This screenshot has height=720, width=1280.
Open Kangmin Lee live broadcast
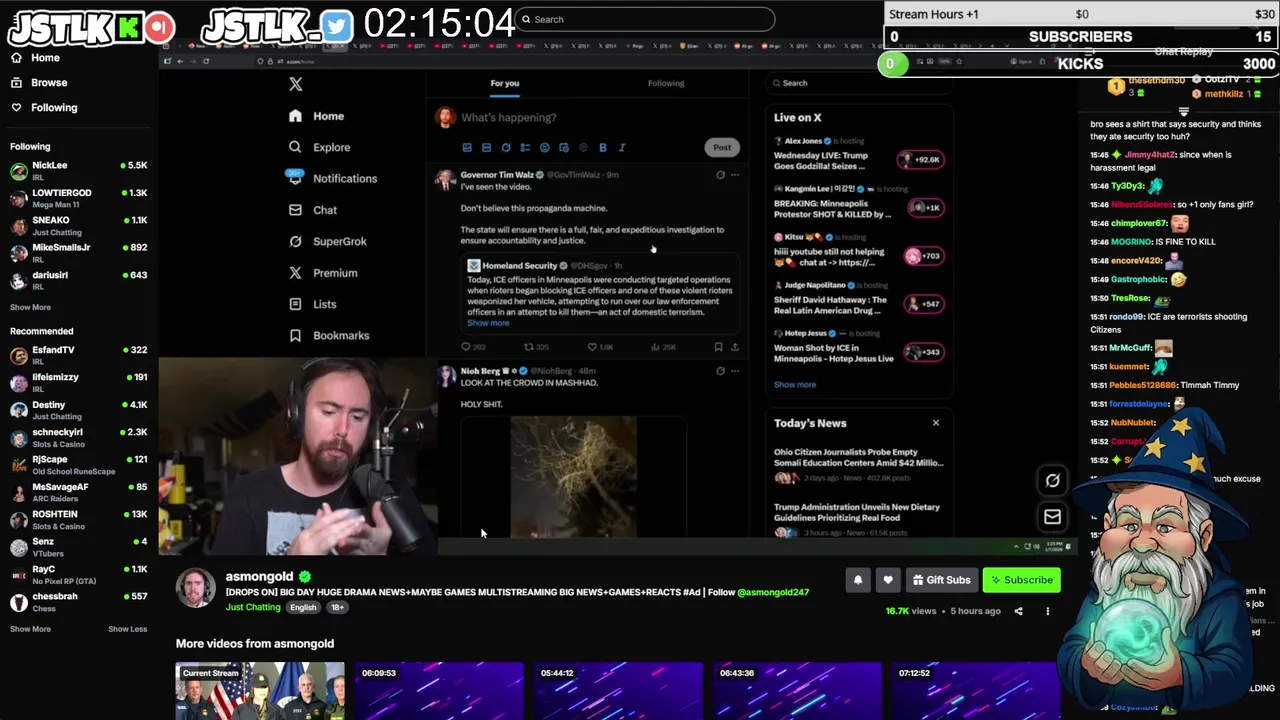(x=858, y=201)
